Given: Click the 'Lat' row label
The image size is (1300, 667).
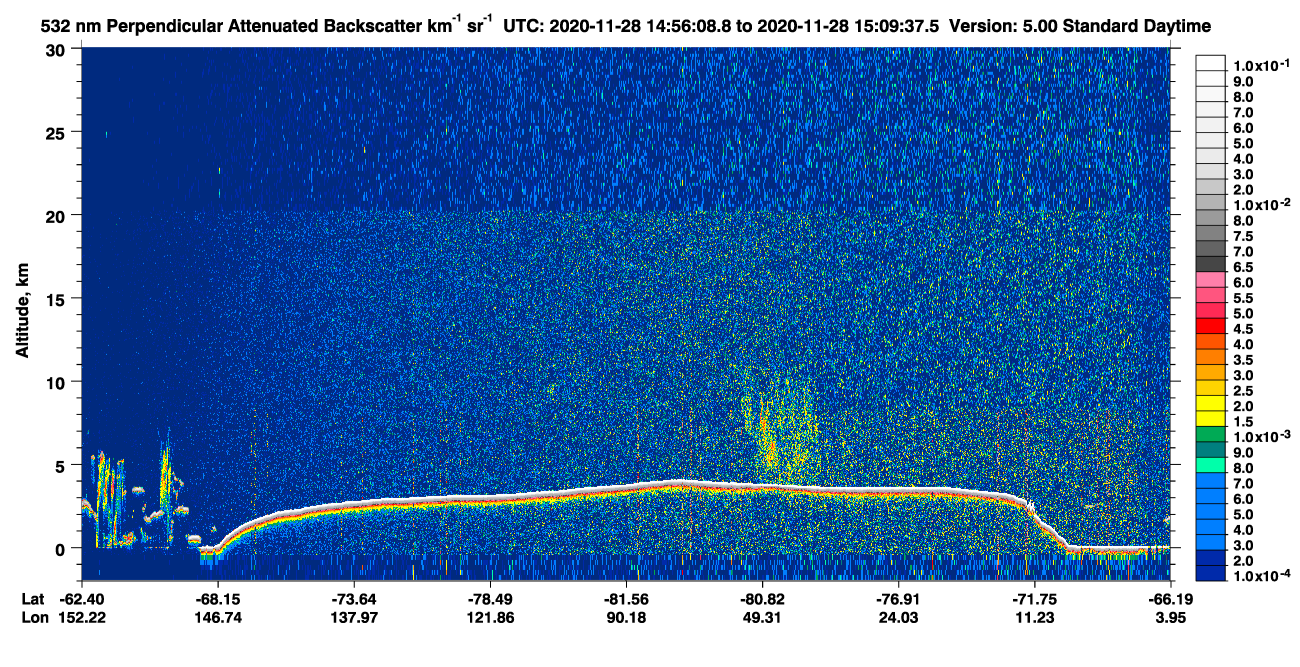Looking at the screenshot, I should (32, 599).
